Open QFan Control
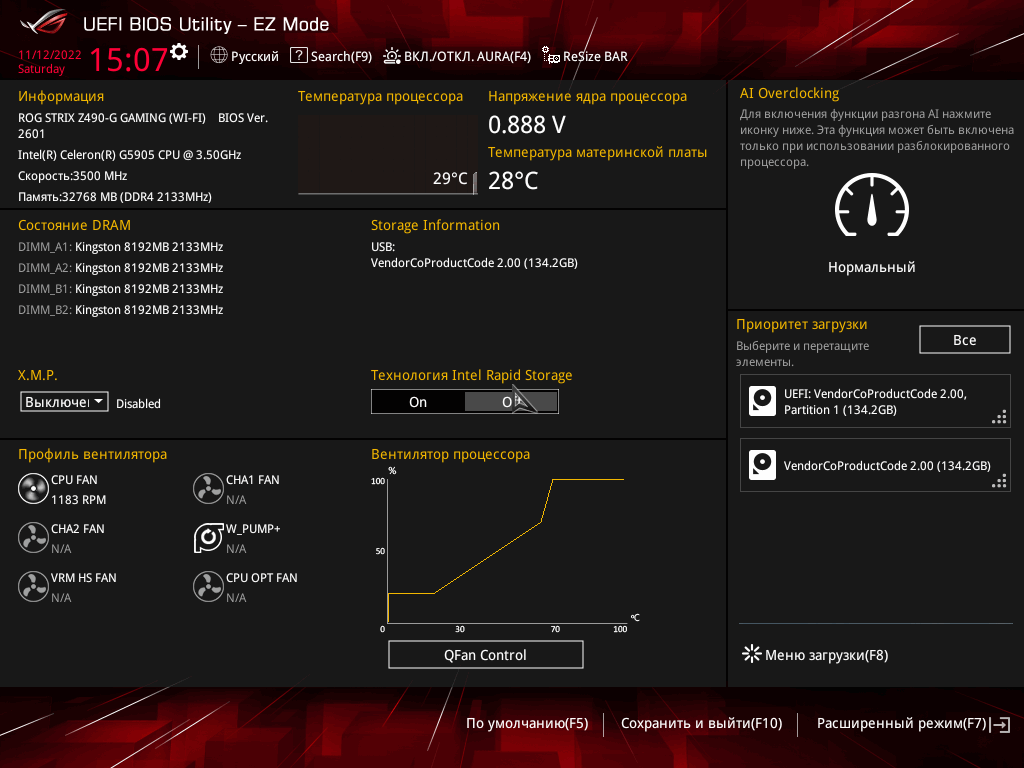 point(485,655)
